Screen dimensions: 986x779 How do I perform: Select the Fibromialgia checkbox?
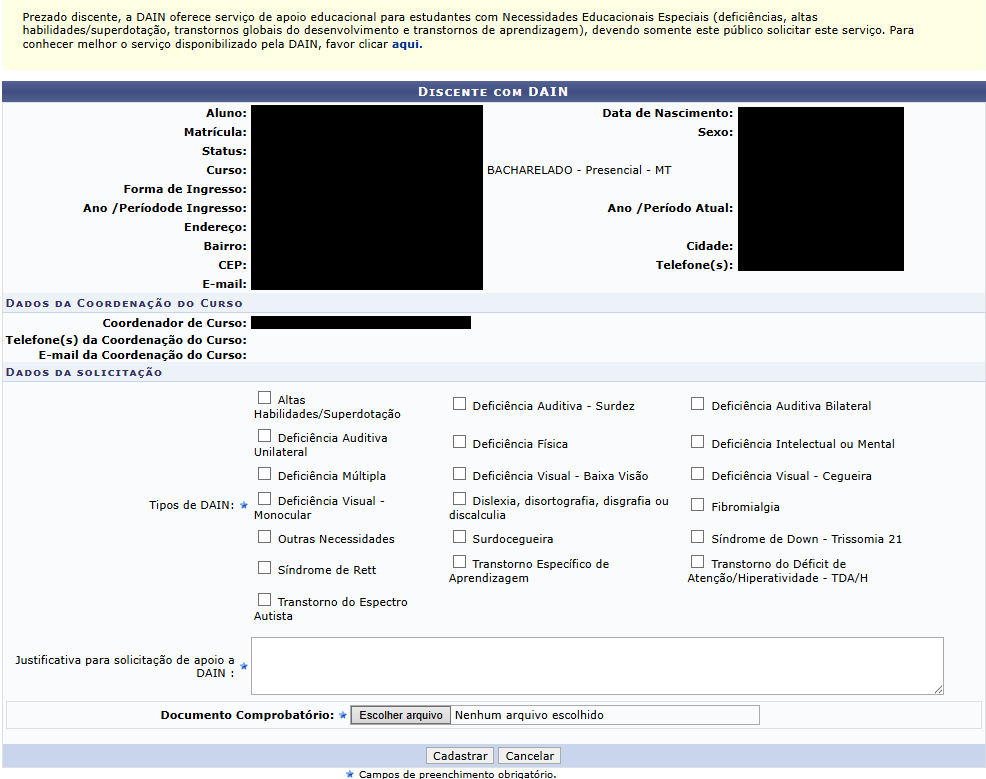point(697,505)
